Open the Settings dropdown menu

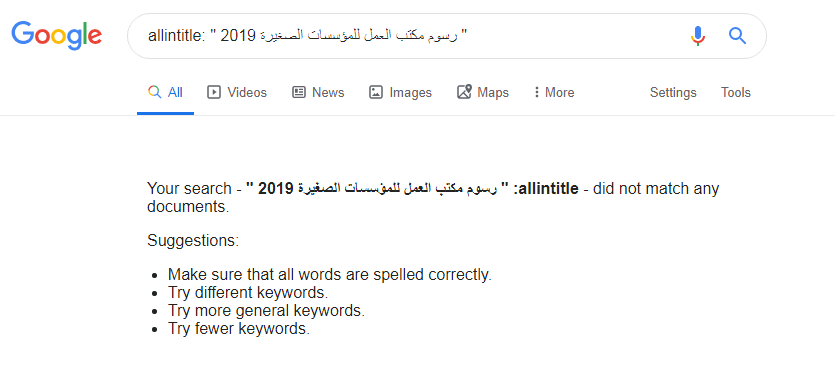pyautogui.click(x=673, y=93)
